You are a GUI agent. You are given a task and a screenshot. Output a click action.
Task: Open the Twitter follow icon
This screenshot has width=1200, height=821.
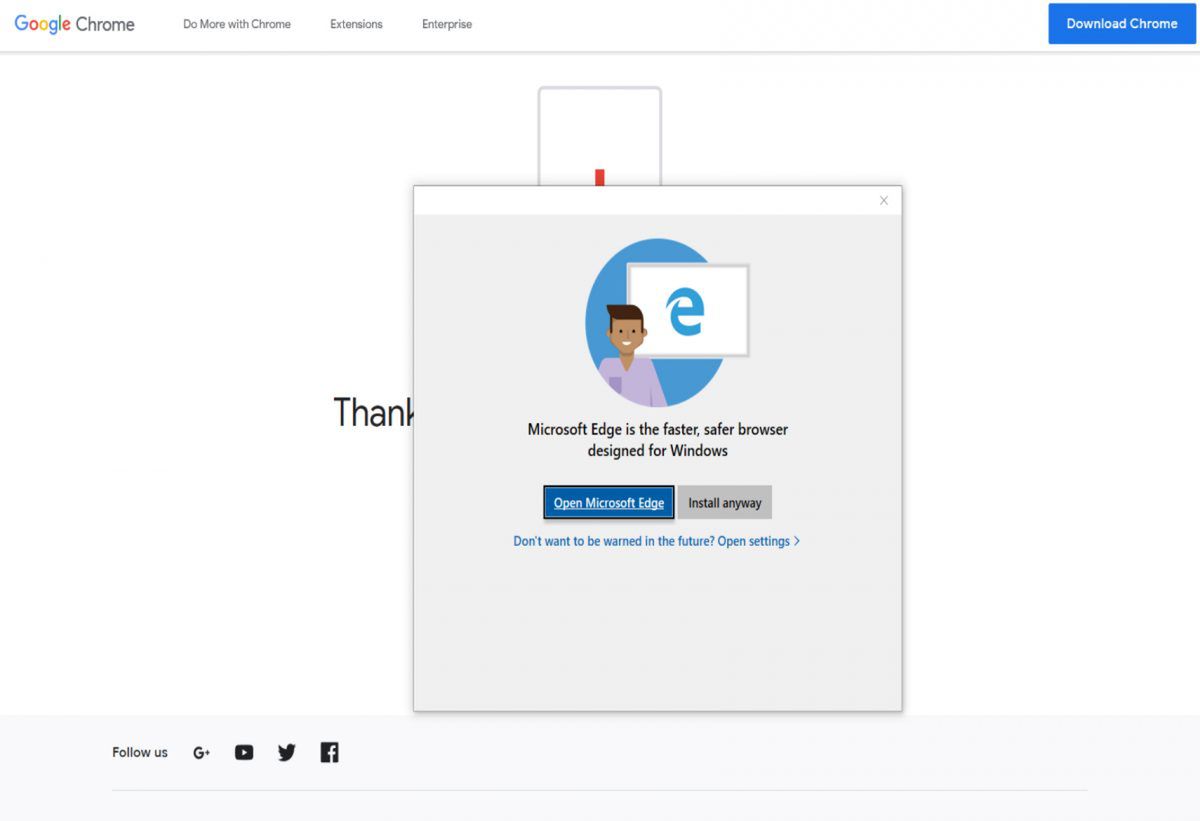click(x=286, y=752)
